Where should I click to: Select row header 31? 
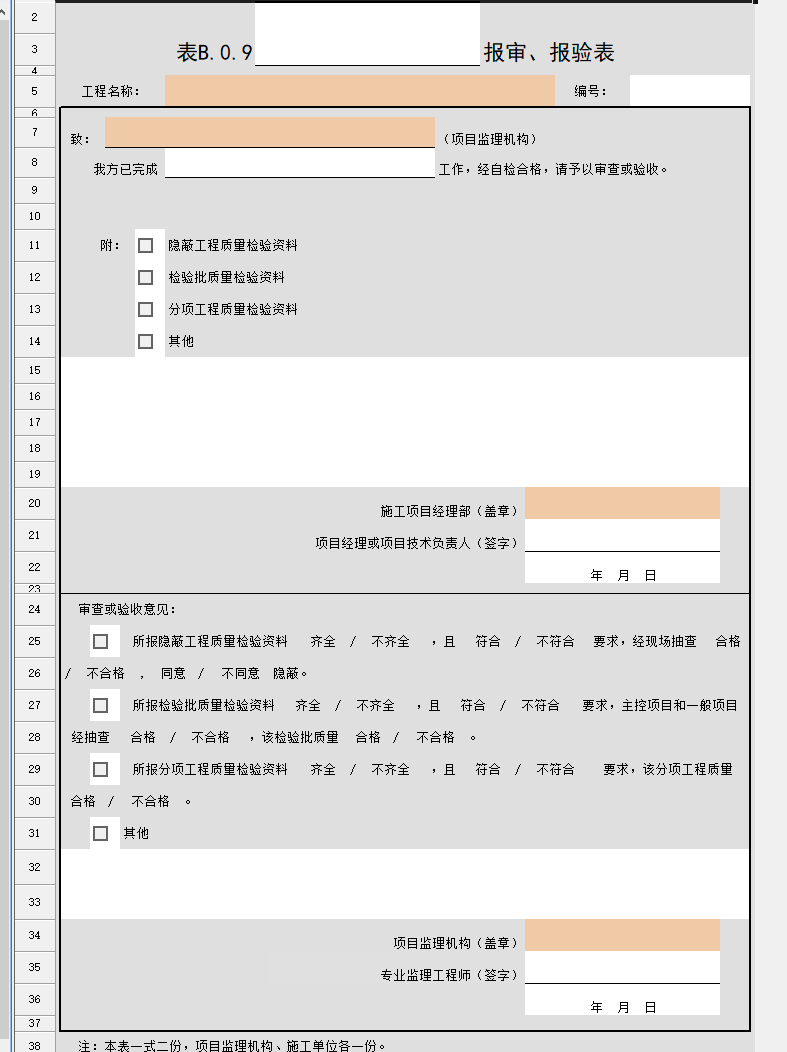pyautogui.click(x=35, y=833)
